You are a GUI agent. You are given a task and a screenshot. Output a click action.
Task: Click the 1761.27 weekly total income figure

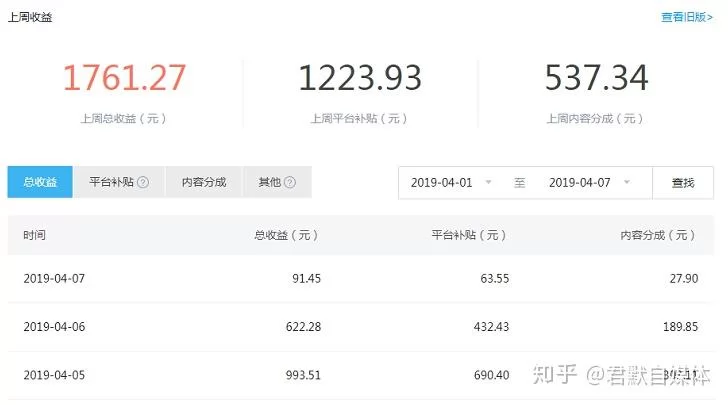(x=125, y=78)
